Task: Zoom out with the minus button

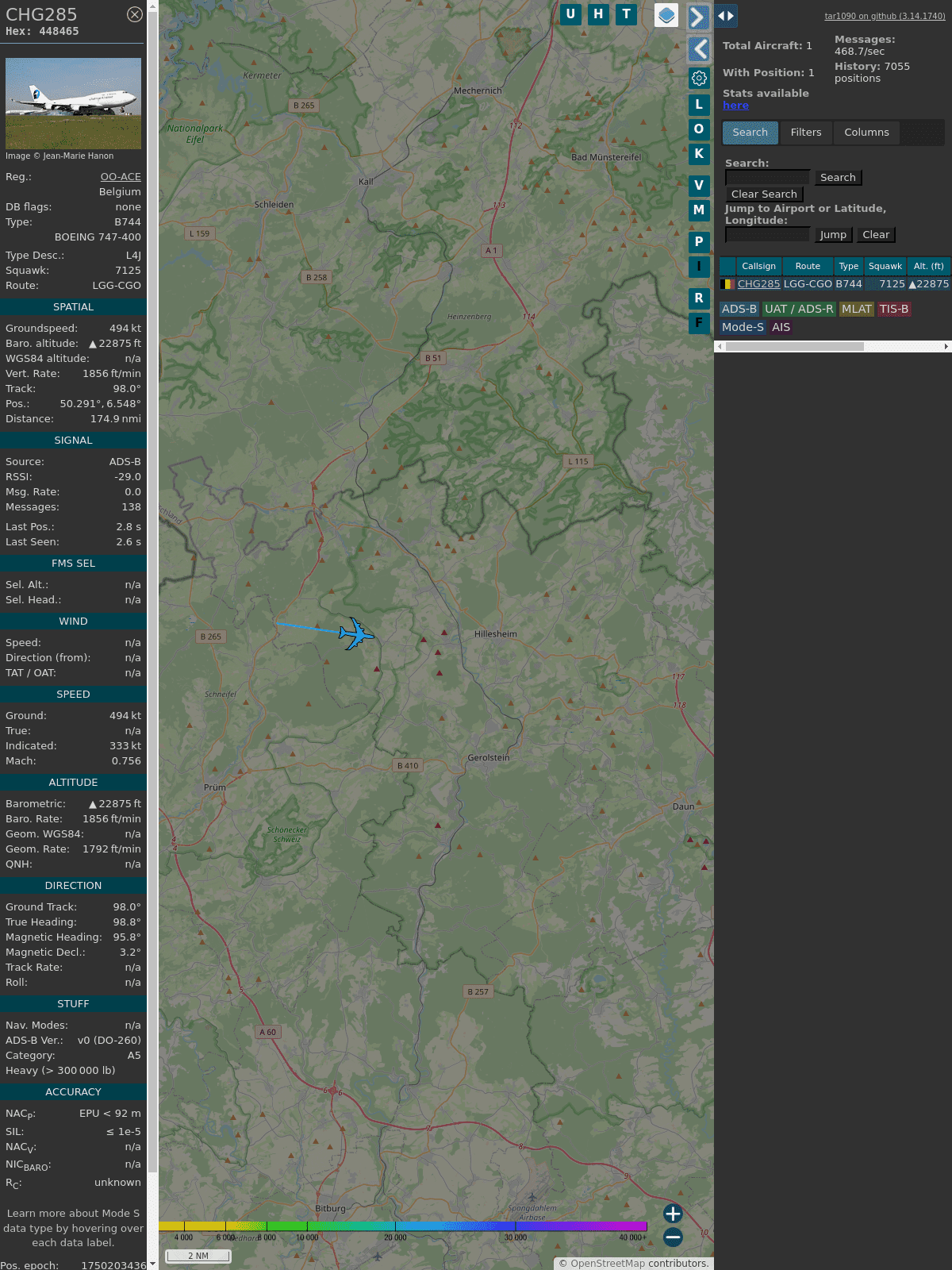Action: [x=673, y=1237]
